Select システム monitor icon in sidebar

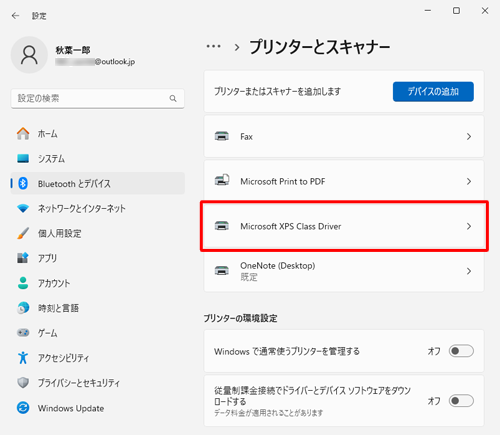[x=23, y=158]
